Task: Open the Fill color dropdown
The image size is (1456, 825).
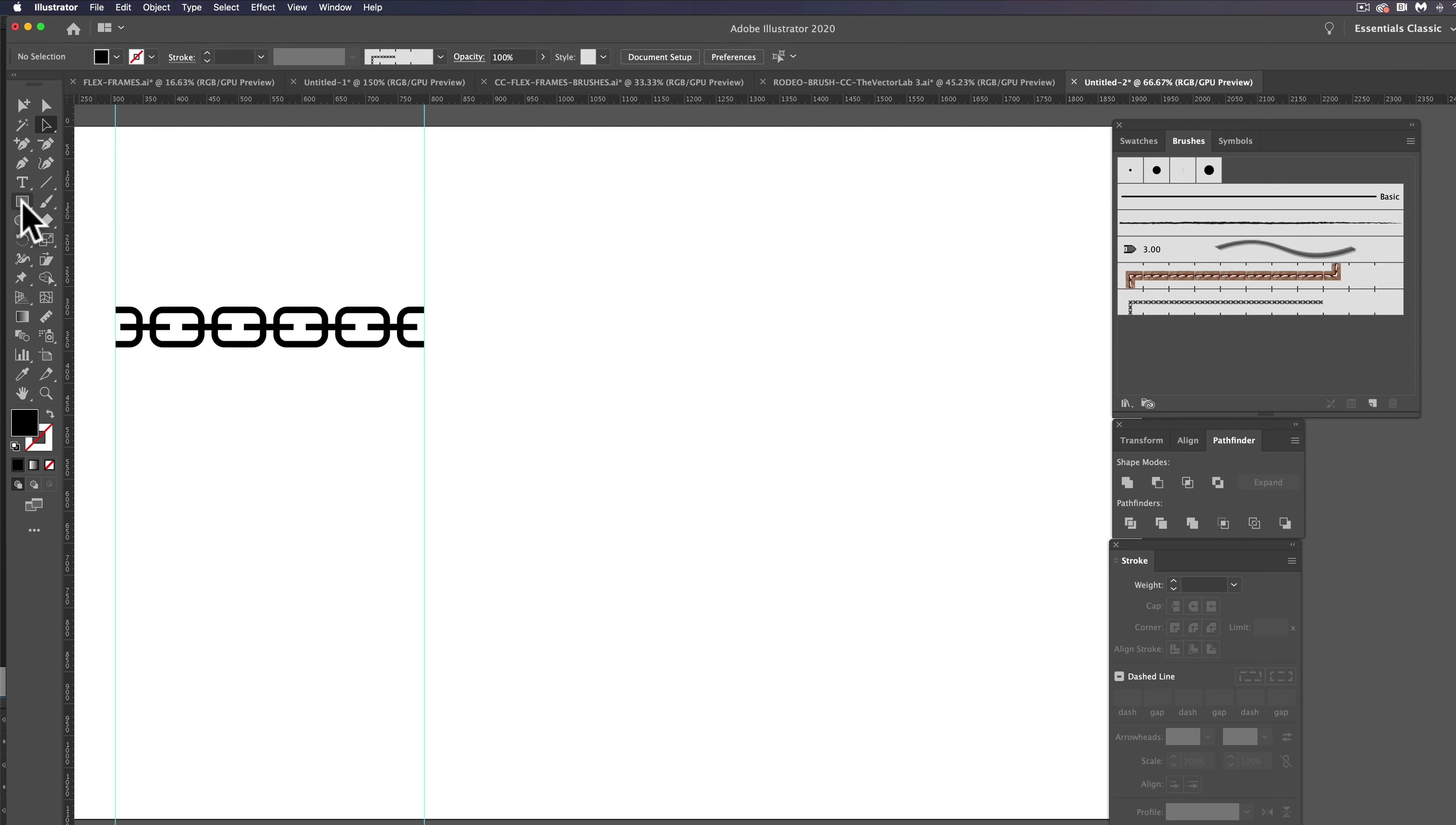Action: pos(117,56)
